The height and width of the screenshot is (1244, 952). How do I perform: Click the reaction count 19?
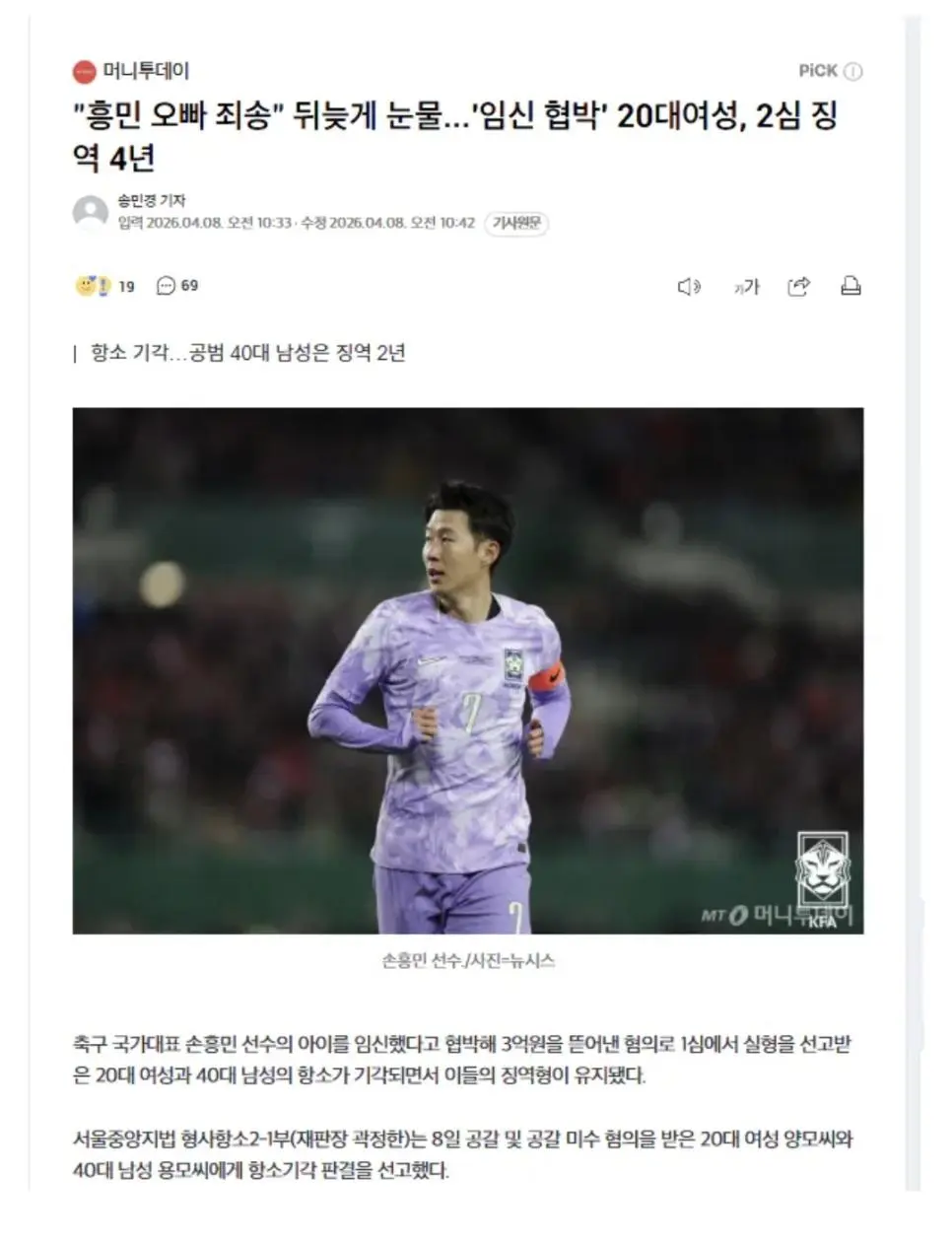click(126, 286)
